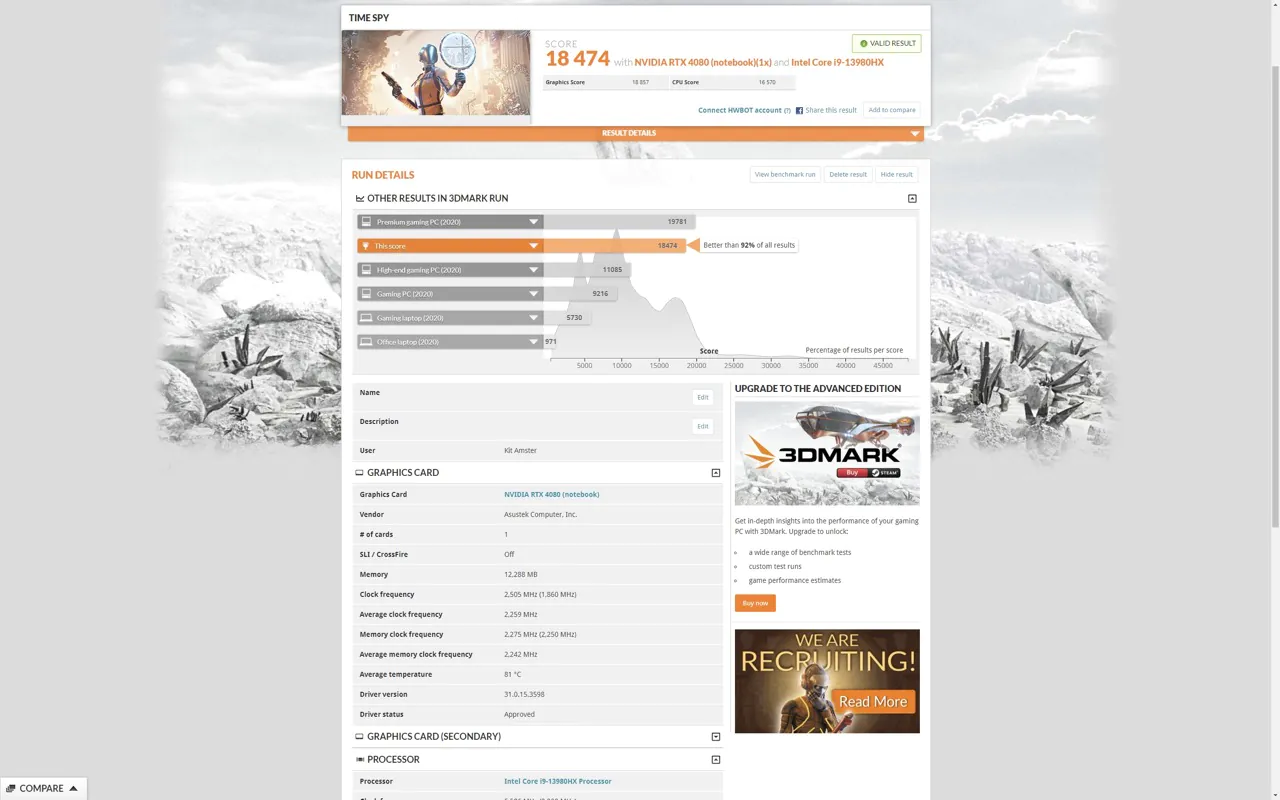Expand the Gaming laptop (2020) dropdown arrow

534,318
